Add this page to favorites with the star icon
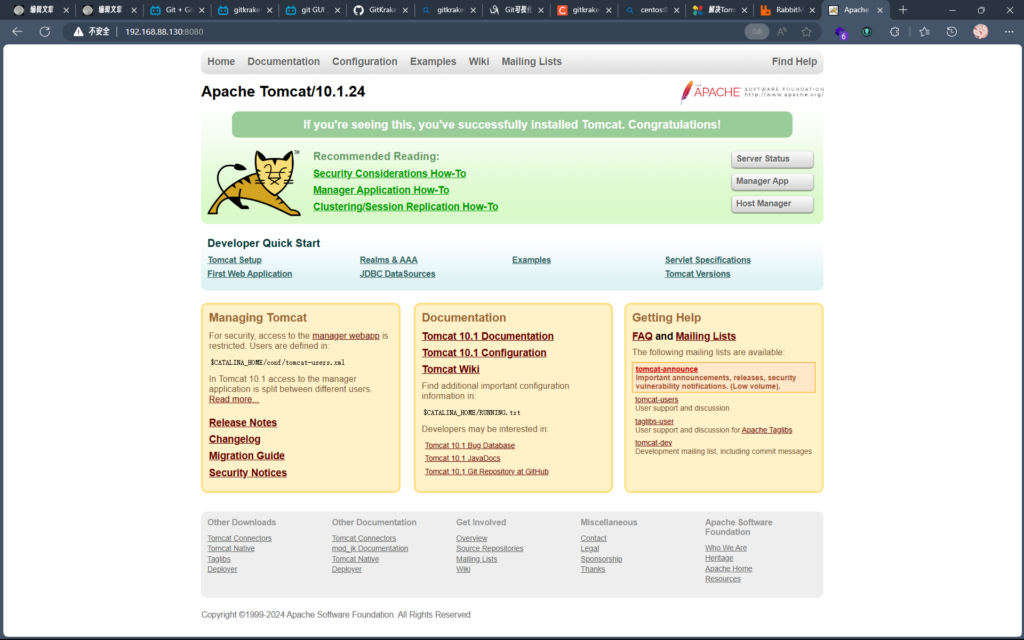This screenshot has width=1024, height=640. pos(807,31)
